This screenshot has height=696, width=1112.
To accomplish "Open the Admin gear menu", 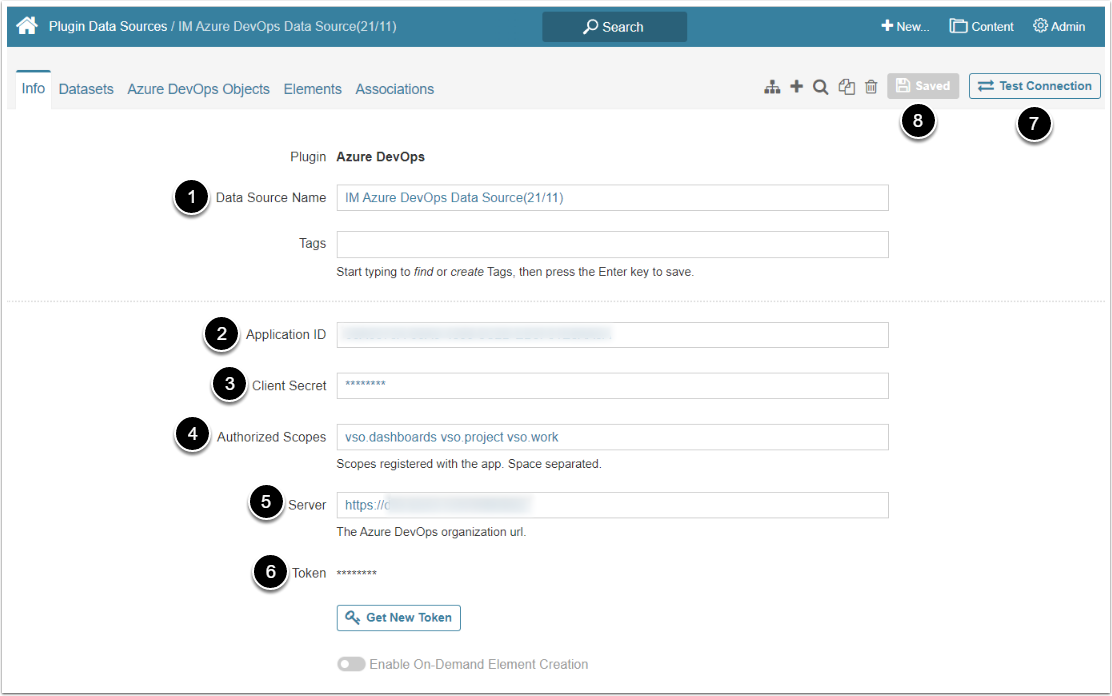I will (x=1059, y=27).
